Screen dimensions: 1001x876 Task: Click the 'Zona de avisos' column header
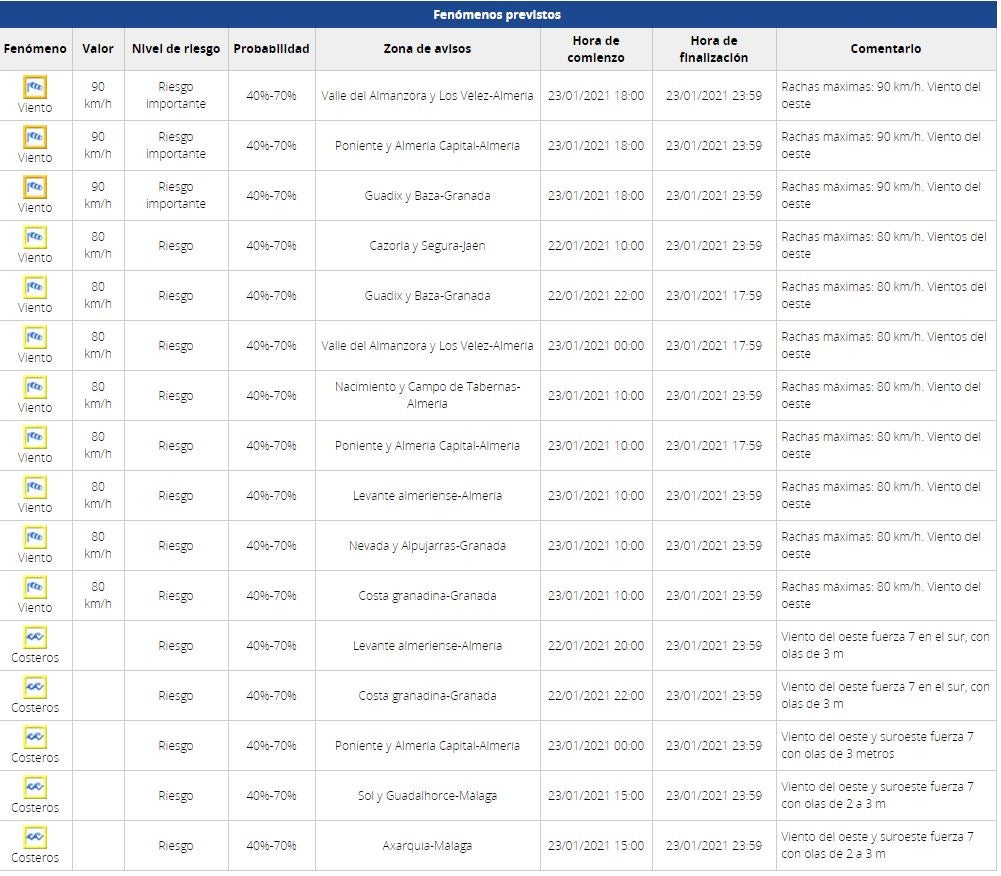[427, 49]
